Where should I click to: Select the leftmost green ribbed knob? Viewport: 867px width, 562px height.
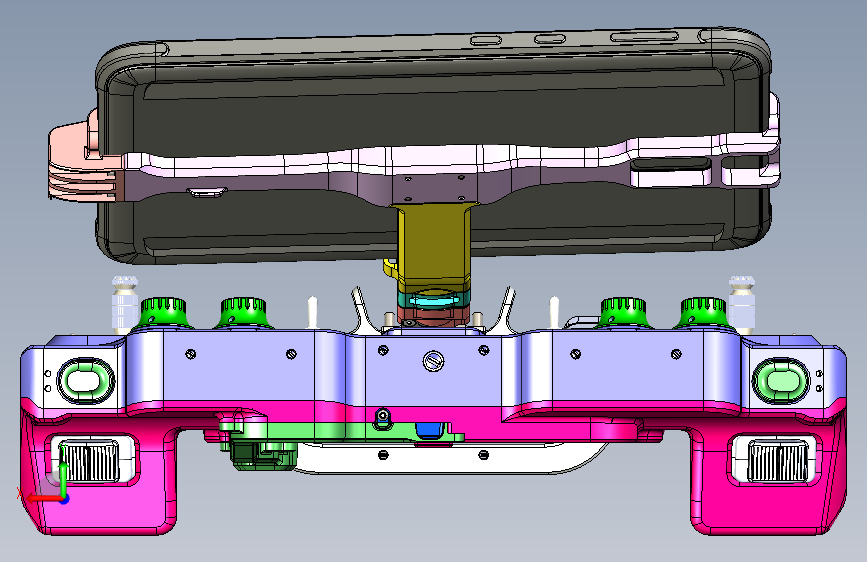tap(164, 313)
